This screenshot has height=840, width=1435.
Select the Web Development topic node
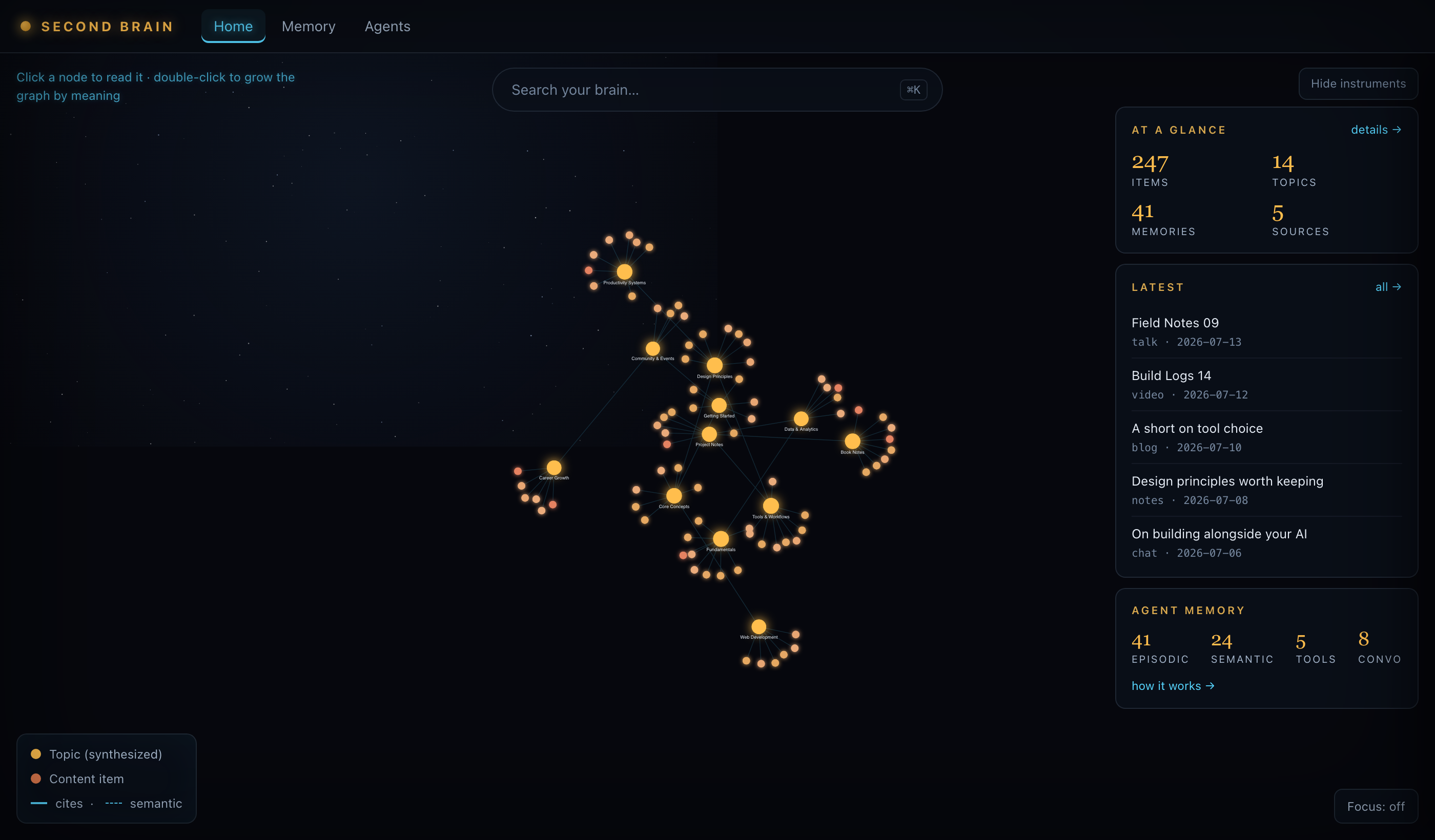click(758, 626)
